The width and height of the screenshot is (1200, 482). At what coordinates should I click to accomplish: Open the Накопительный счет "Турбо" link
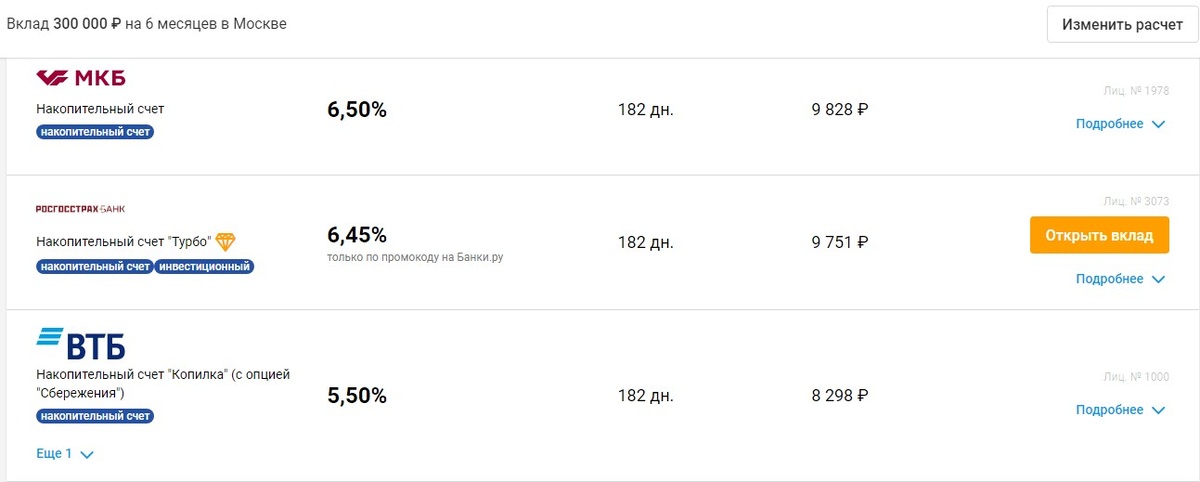[x=123, y=241]
